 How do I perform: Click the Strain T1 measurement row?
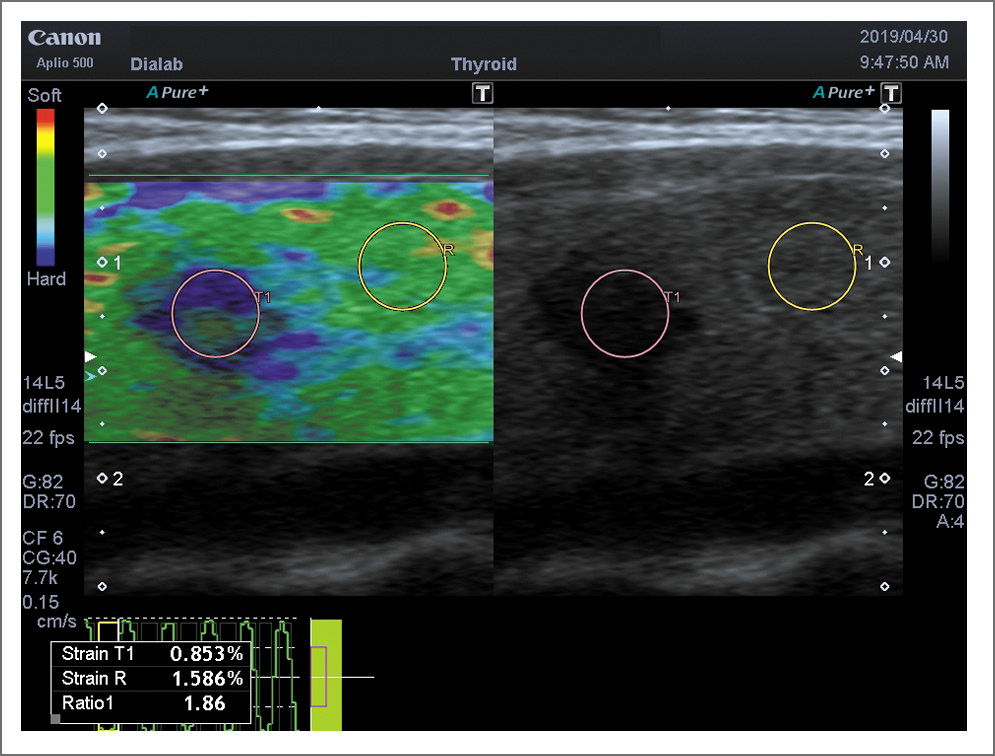(150, 655)
